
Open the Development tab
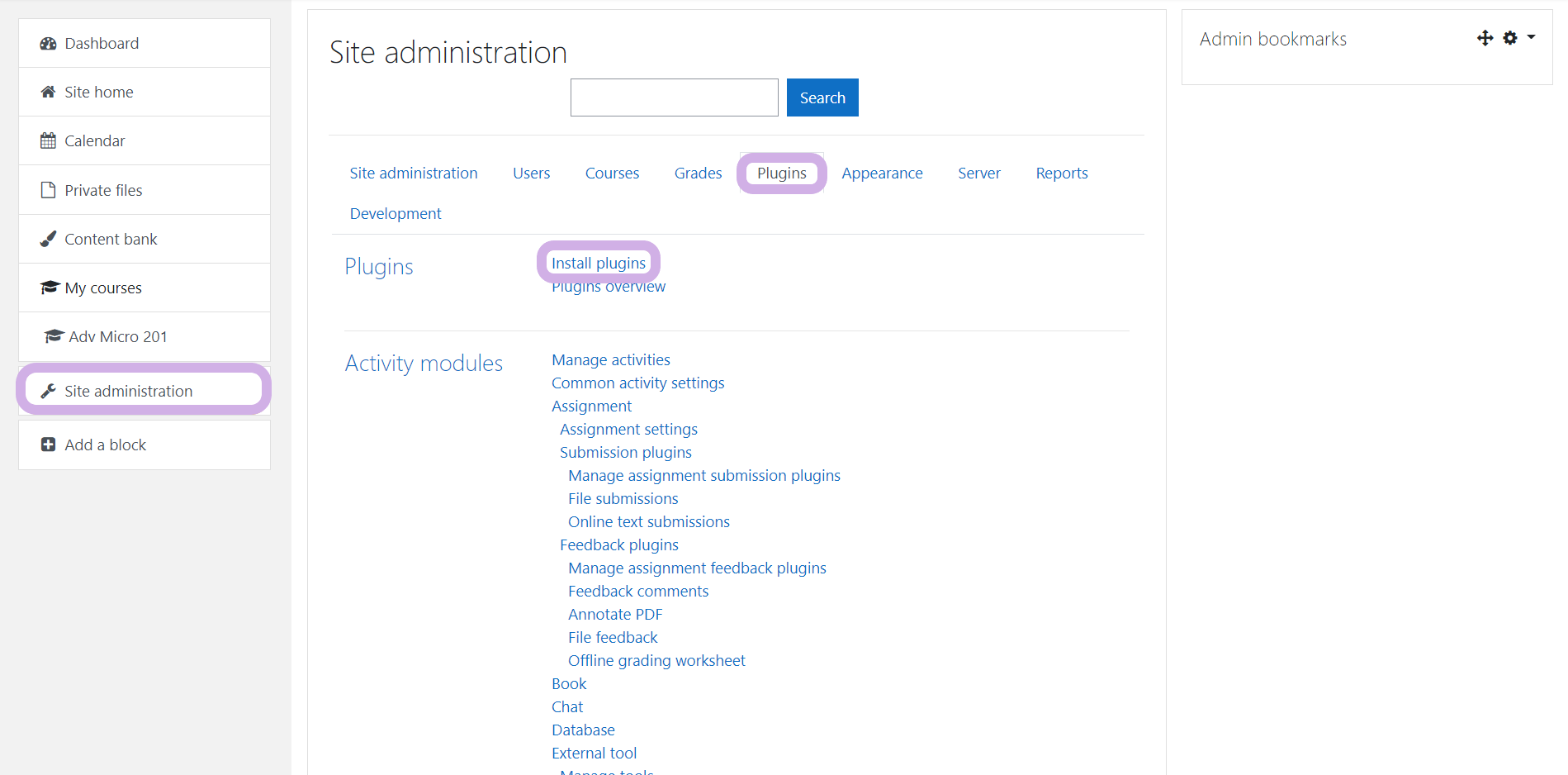396,214
